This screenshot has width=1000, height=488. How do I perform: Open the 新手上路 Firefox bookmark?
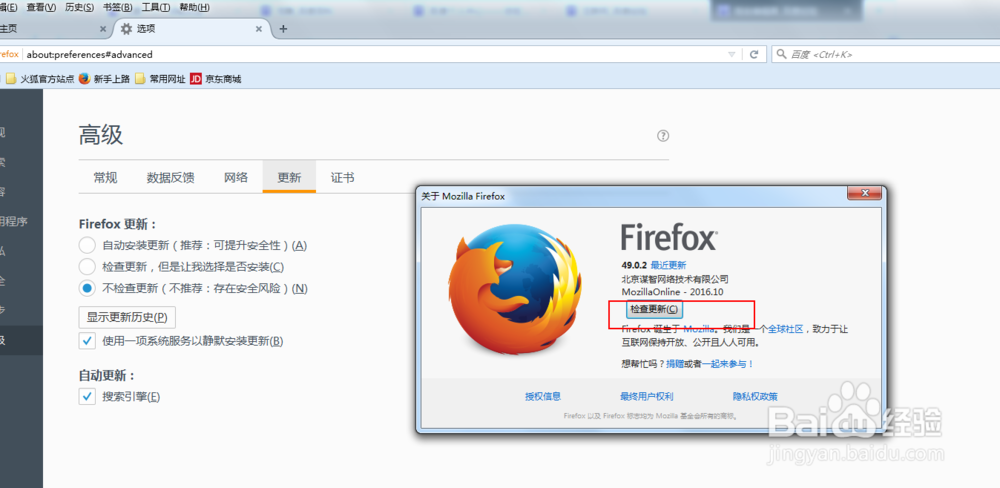point(105,79)
